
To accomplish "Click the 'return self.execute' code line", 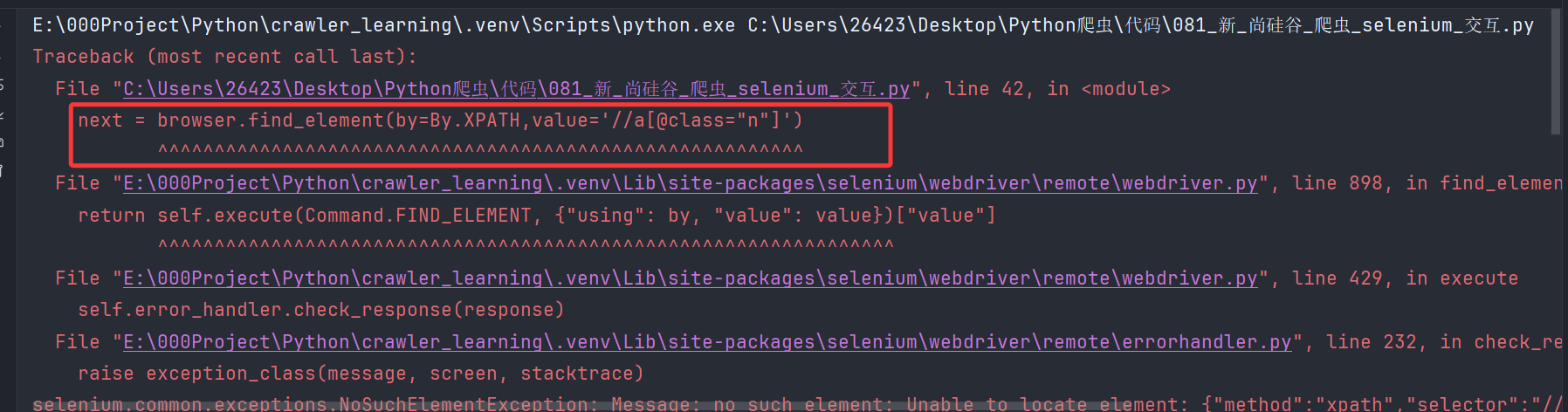I will (x=536, y=216).
